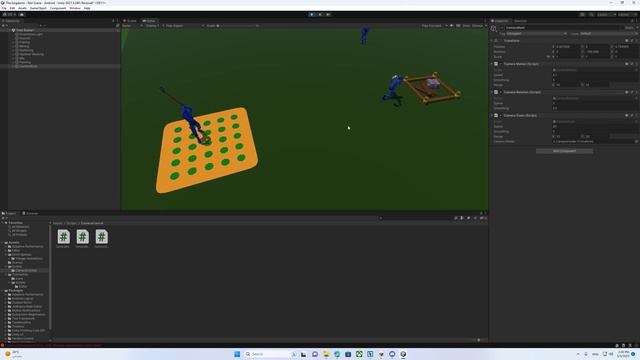The width and height of the screenshot is (640, 360).
Task: Toggle the Hierarchy panel lock icon
Action: [x=113, y=20]
